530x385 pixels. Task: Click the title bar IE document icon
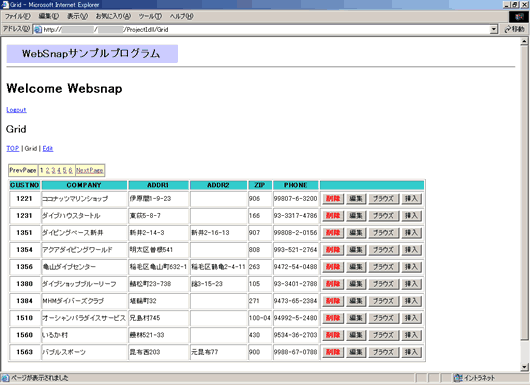(x=5, y=4)
